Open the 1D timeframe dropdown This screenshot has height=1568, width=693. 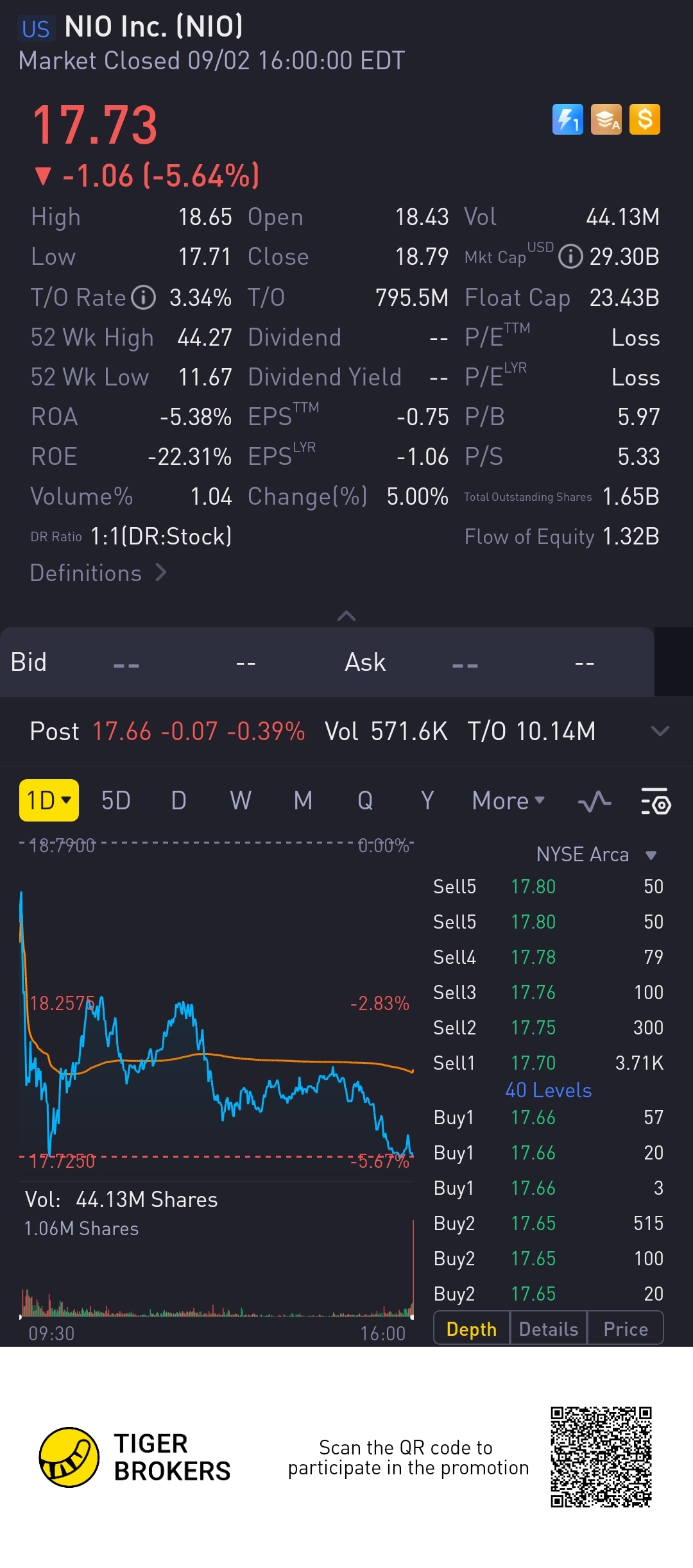pos(49,800)
